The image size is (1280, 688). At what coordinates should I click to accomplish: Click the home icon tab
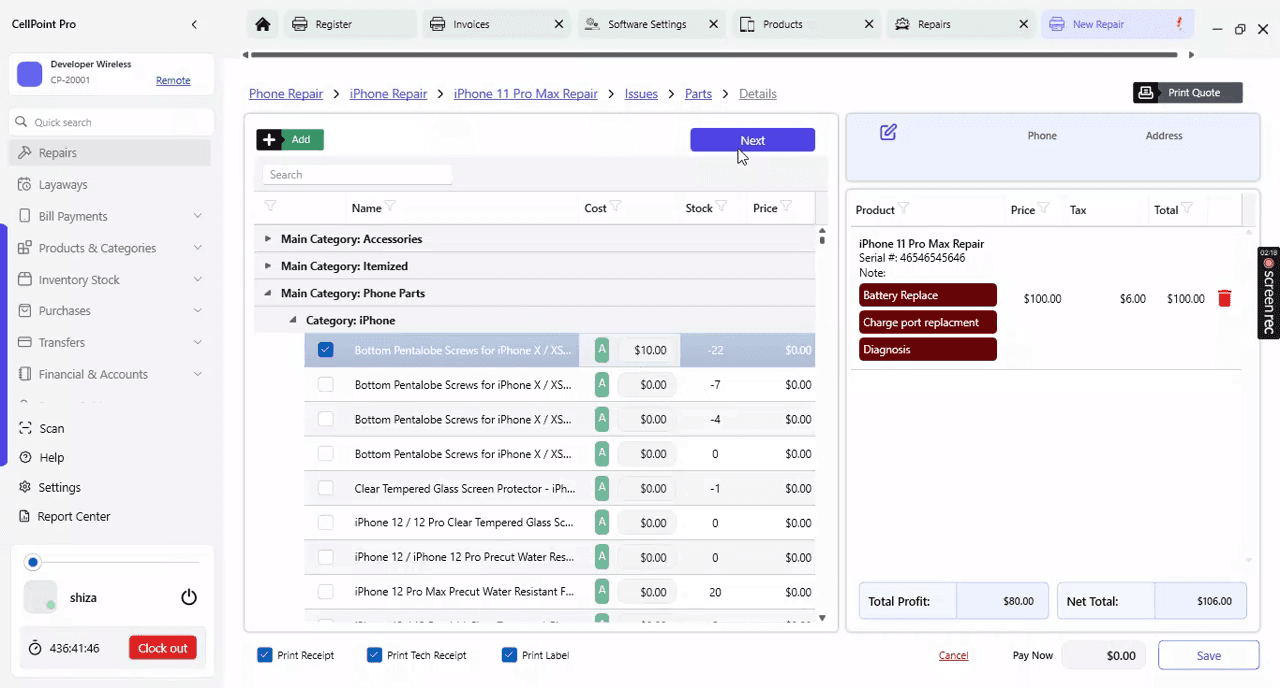263,24
